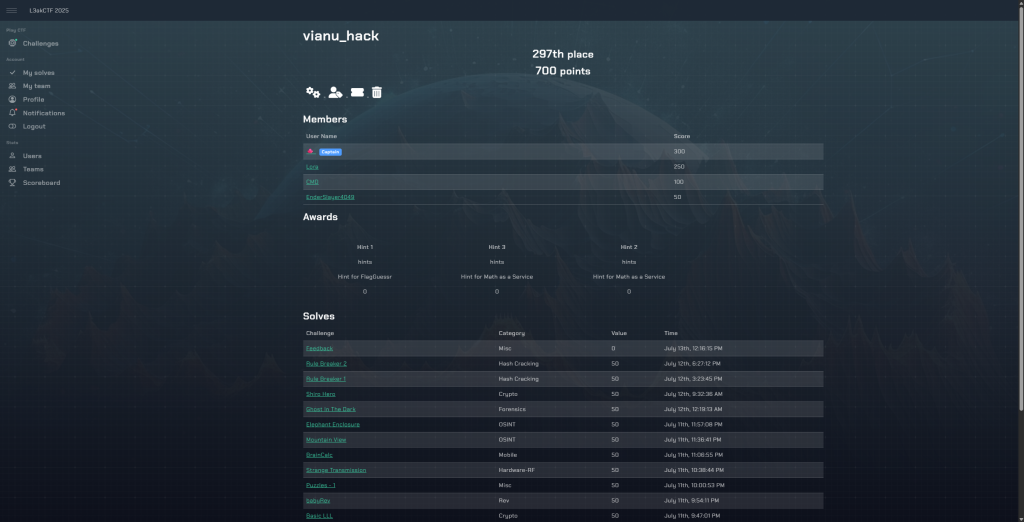Open member EnderSlayer4049's profile

click(x=330, y=197)
